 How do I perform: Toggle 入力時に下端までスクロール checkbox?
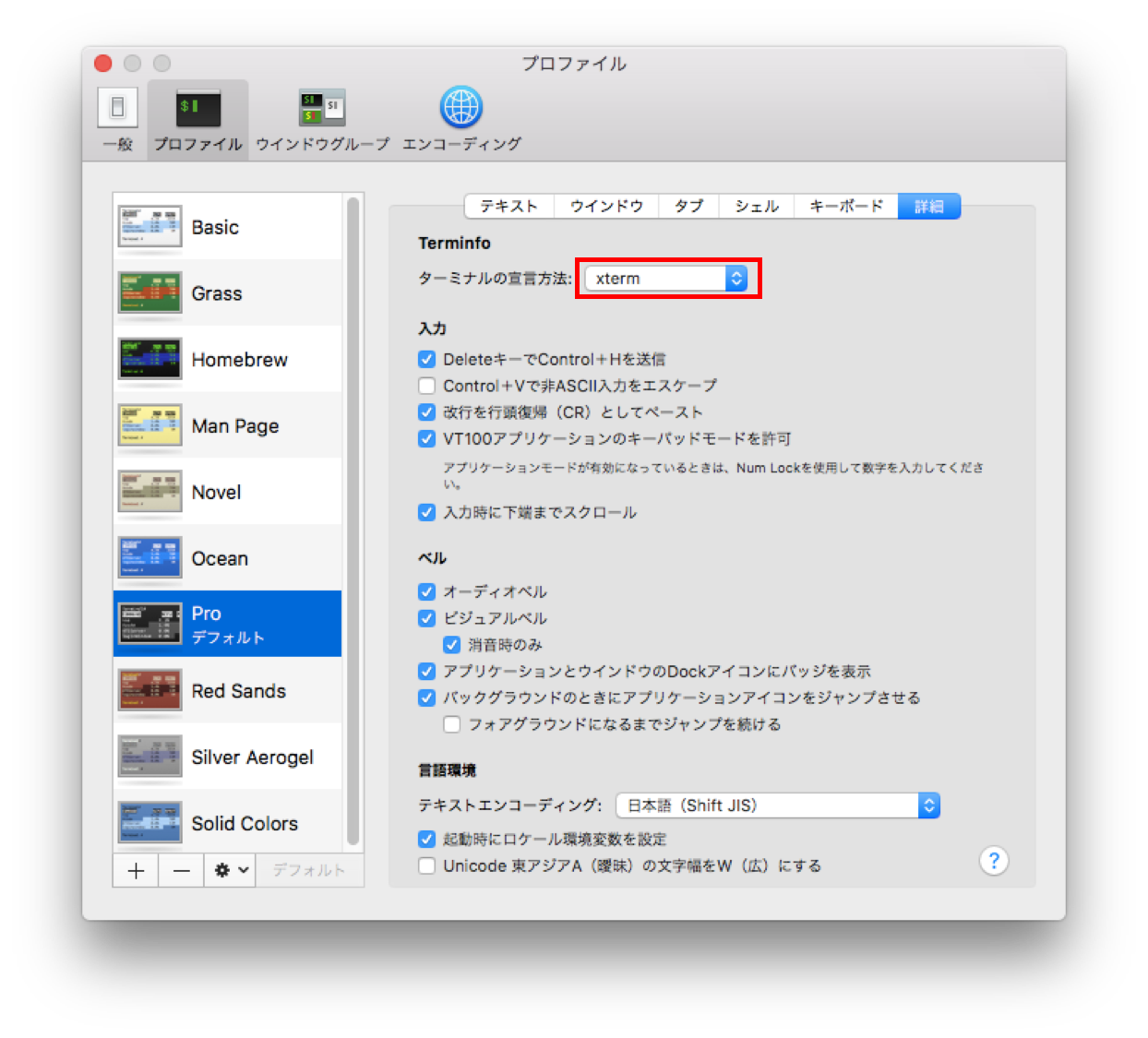click(x=426, y=512)
